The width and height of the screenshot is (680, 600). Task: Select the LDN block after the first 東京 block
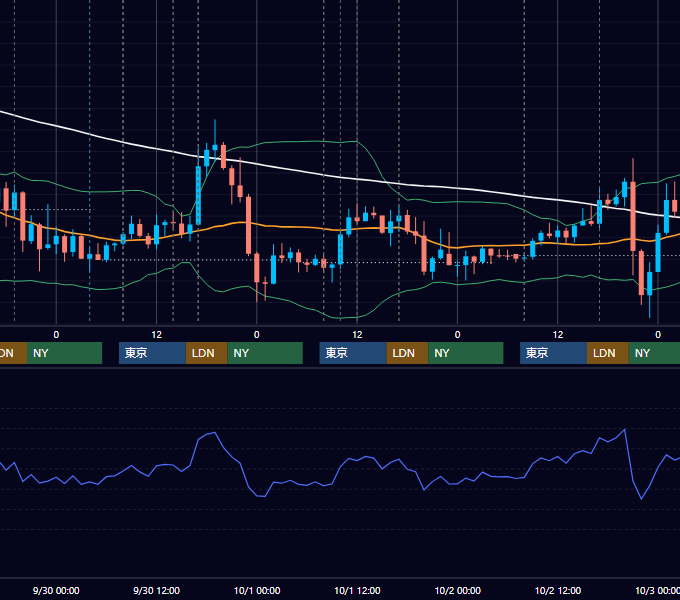point(206,353)
